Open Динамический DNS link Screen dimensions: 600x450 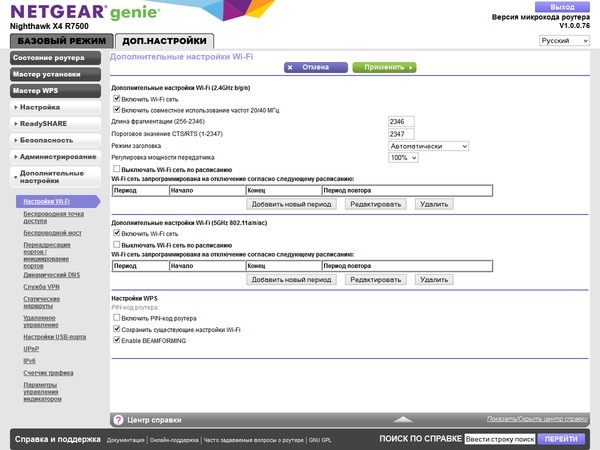point(52,275)
